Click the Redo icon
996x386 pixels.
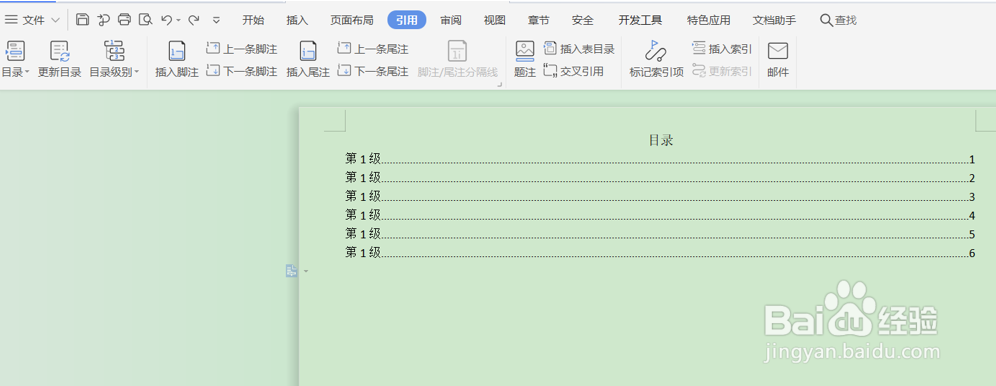coord(194,20)
